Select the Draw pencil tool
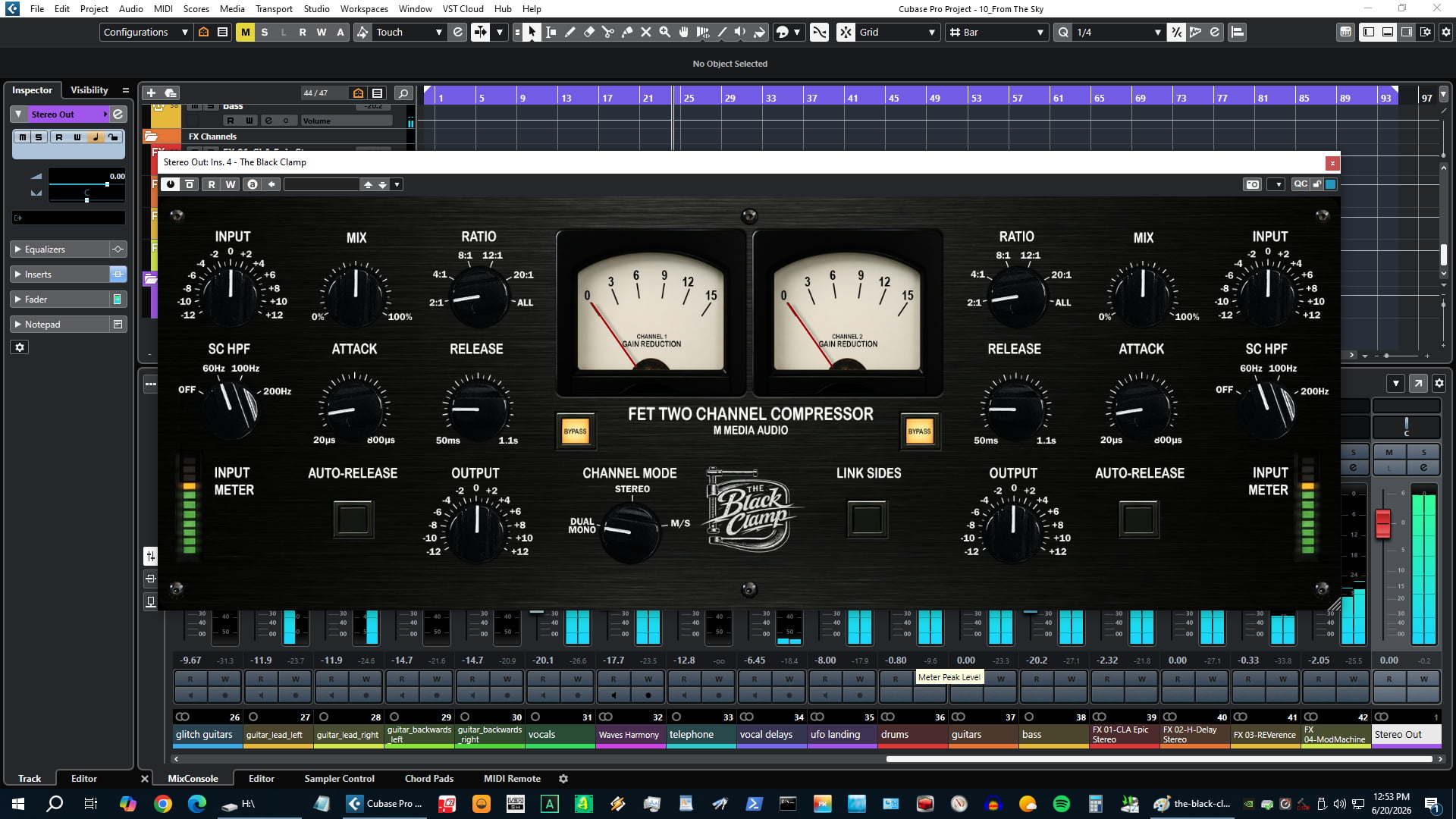The height and width of the screenshot is (819, 1456). tap(570, 32)
